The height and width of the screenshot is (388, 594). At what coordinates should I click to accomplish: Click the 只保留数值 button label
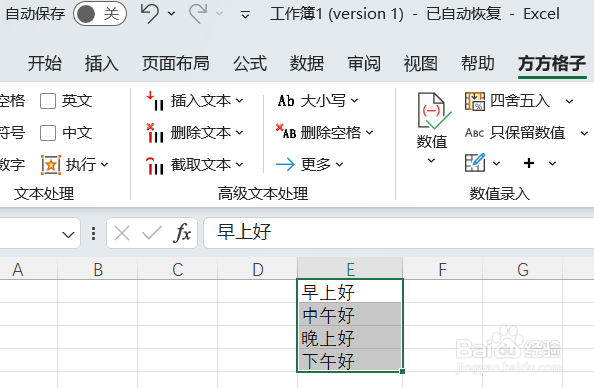coord(528,133)
